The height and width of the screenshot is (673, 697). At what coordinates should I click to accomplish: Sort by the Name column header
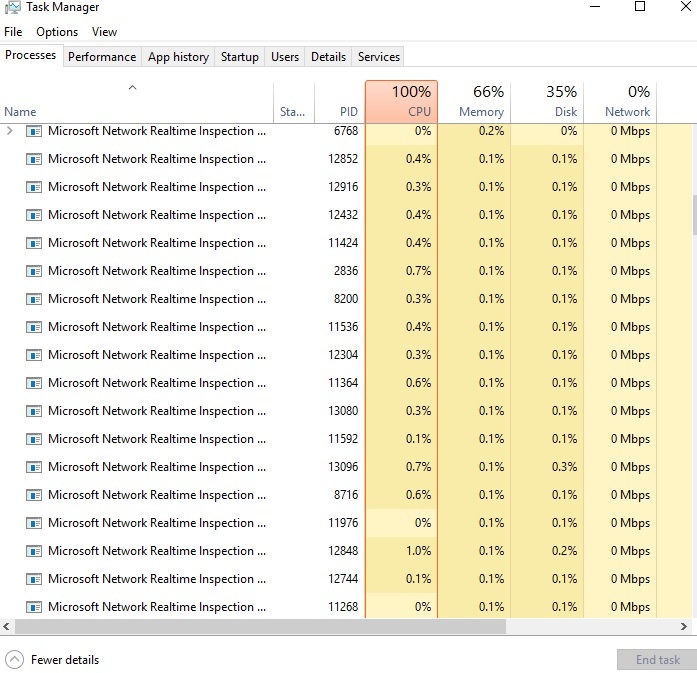click(136, 102)
